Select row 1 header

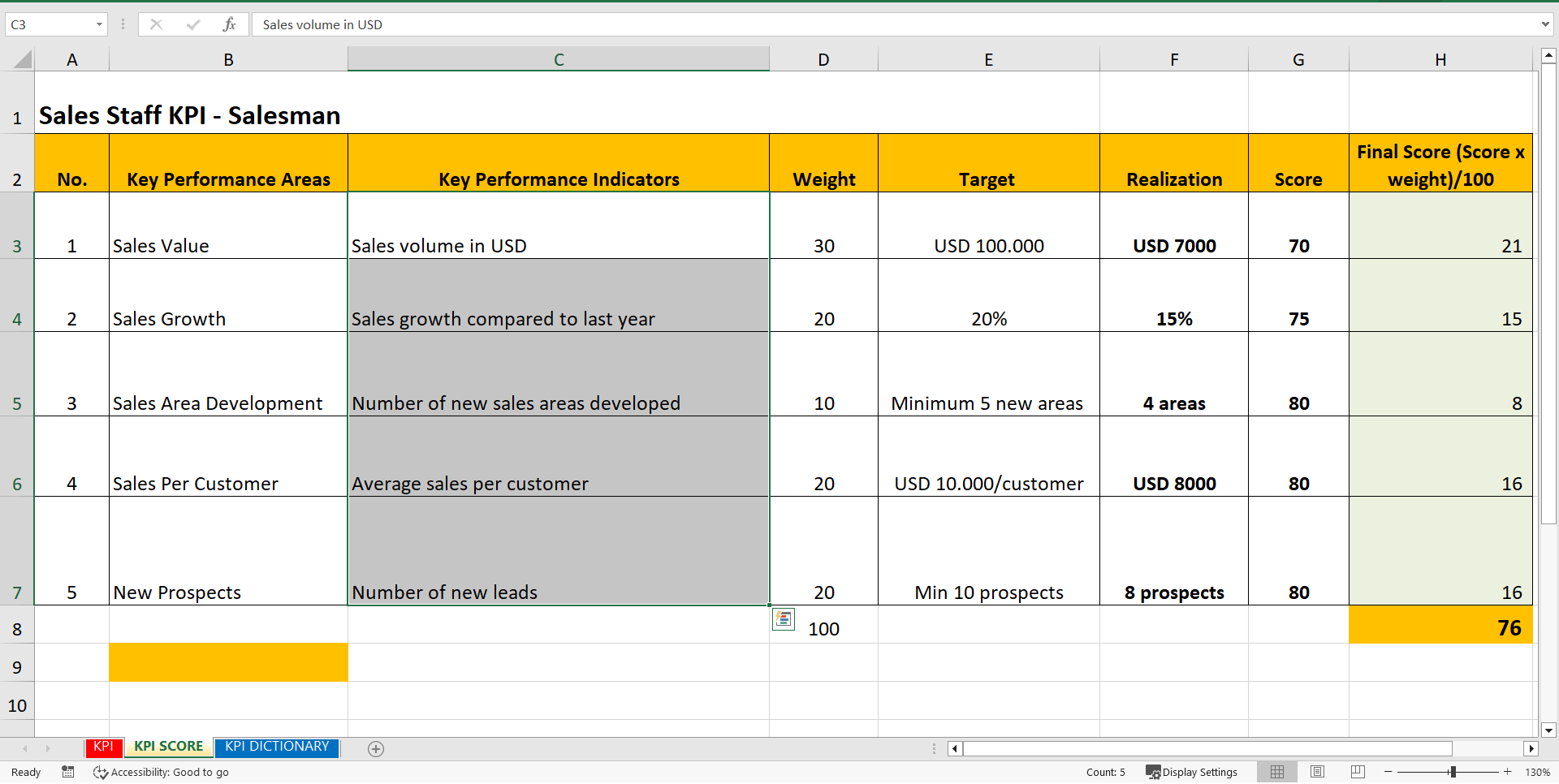coord(17,103)
